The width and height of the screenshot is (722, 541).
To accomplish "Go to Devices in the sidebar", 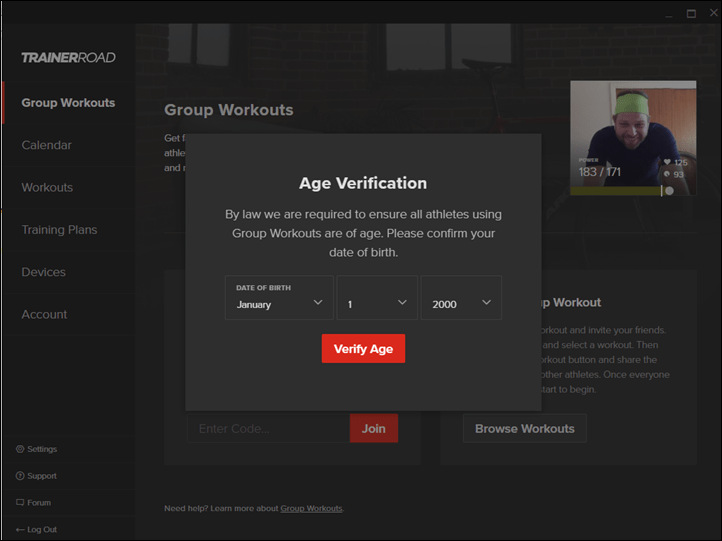I will click(x=43, y=272).
